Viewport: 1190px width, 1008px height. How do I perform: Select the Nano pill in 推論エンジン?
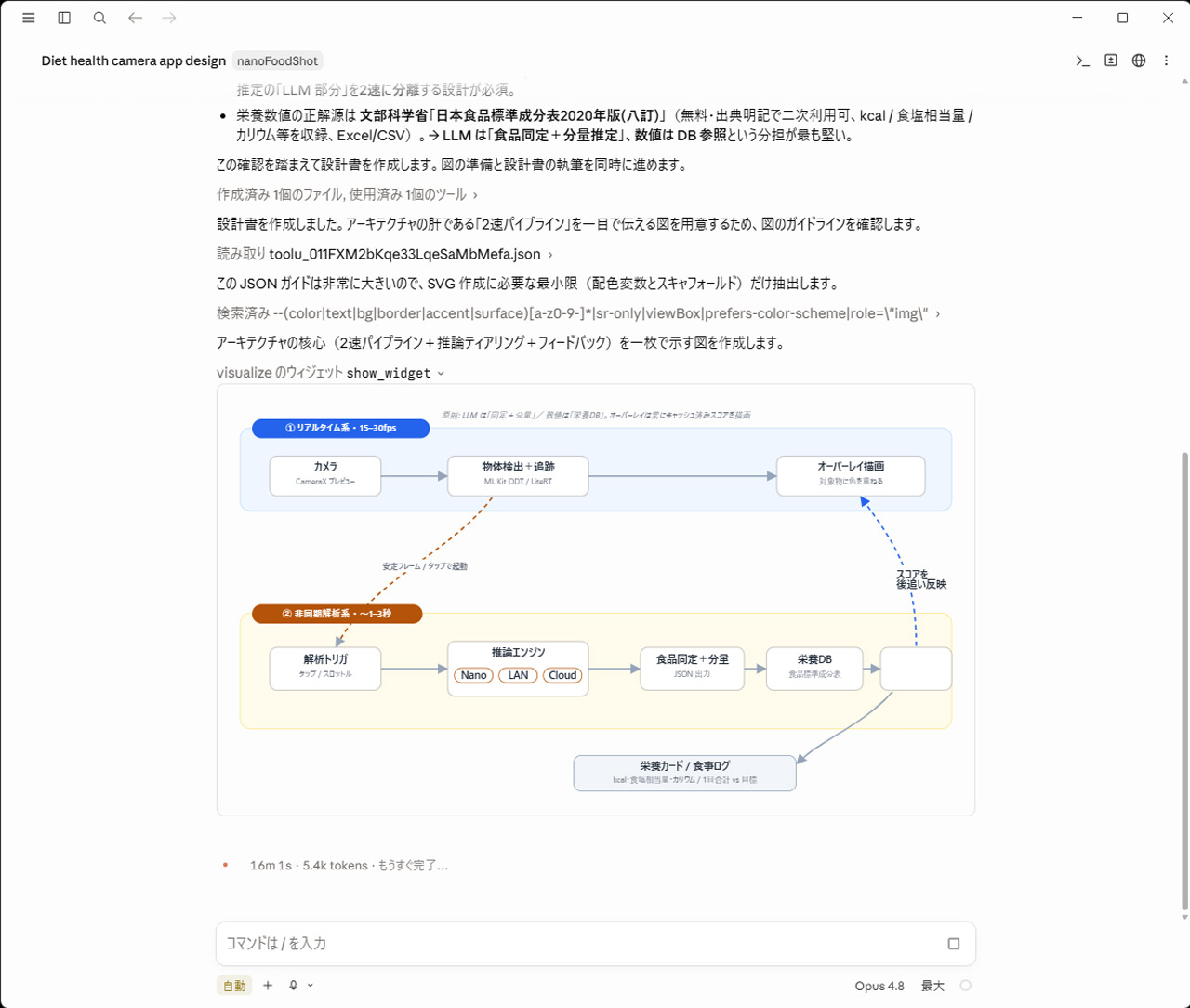[473, 675]
